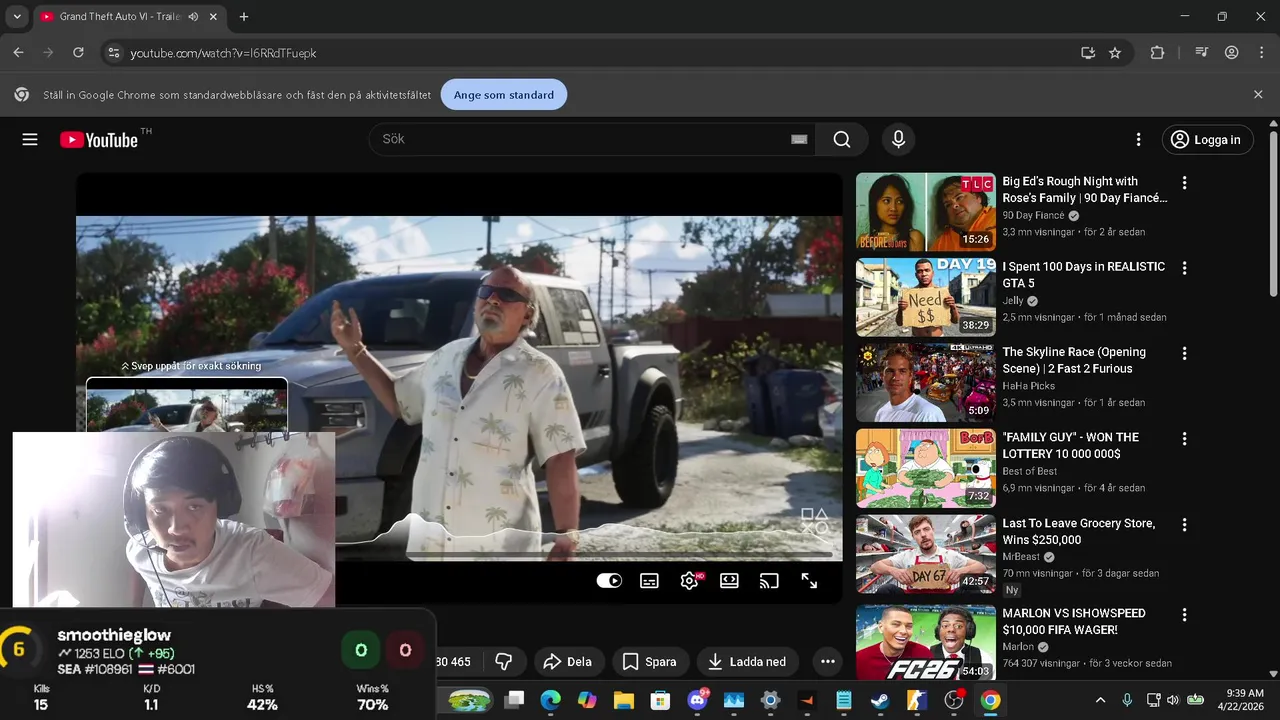Open options for The Skyline Race video
1280x720 pixels.
[x=1184, y=353]
